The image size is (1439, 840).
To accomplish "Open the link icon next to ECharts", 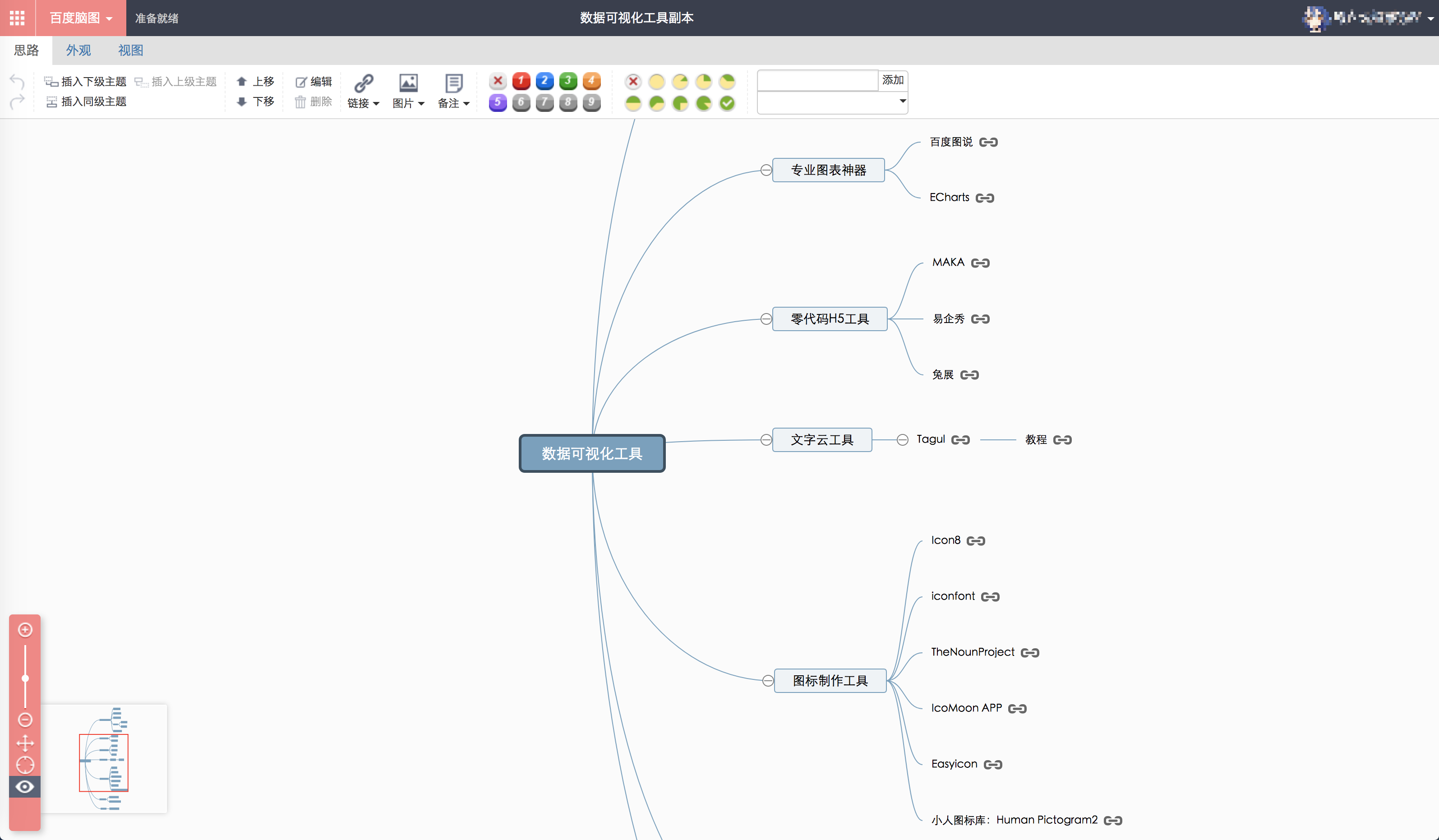I will point(984,198).
